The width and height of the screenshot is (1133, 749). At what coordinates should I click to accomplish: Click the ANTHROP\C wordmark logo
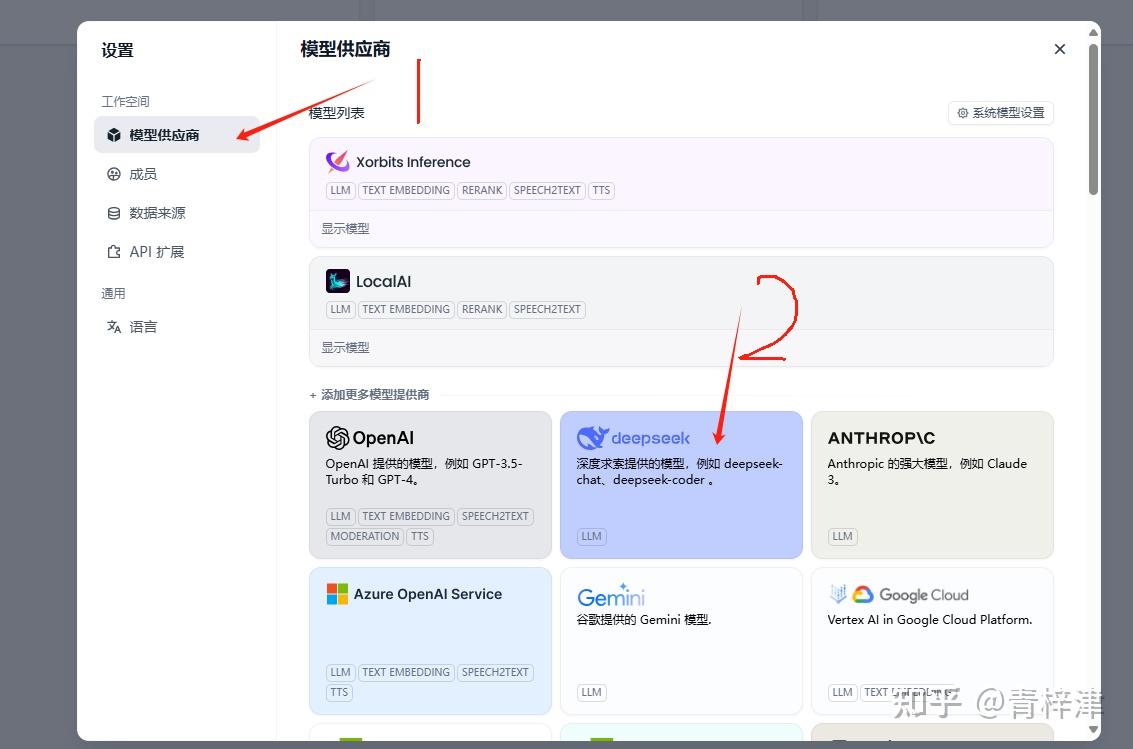[882, 438]
